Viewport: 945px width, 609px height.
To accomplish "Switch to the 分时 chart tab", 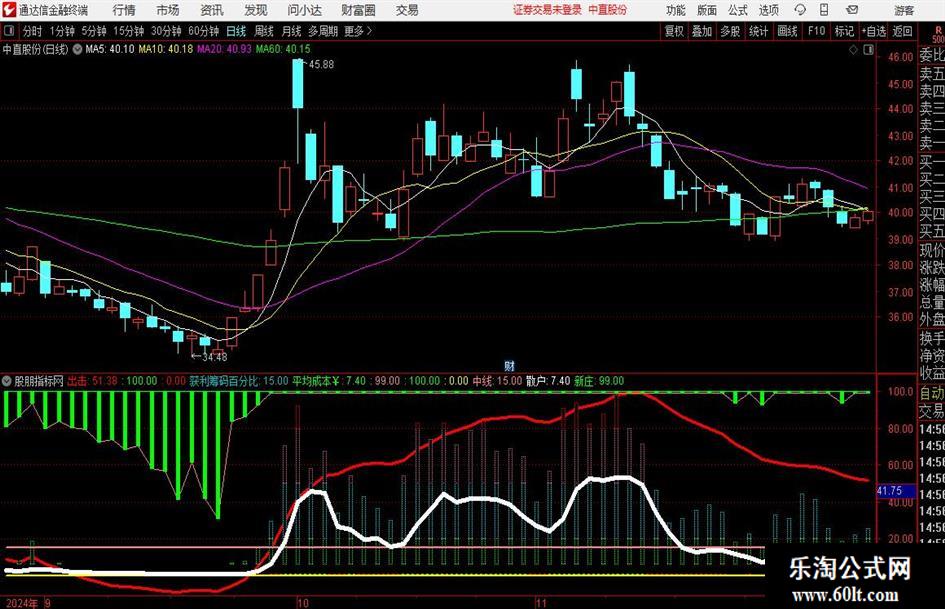I will 33,31.
